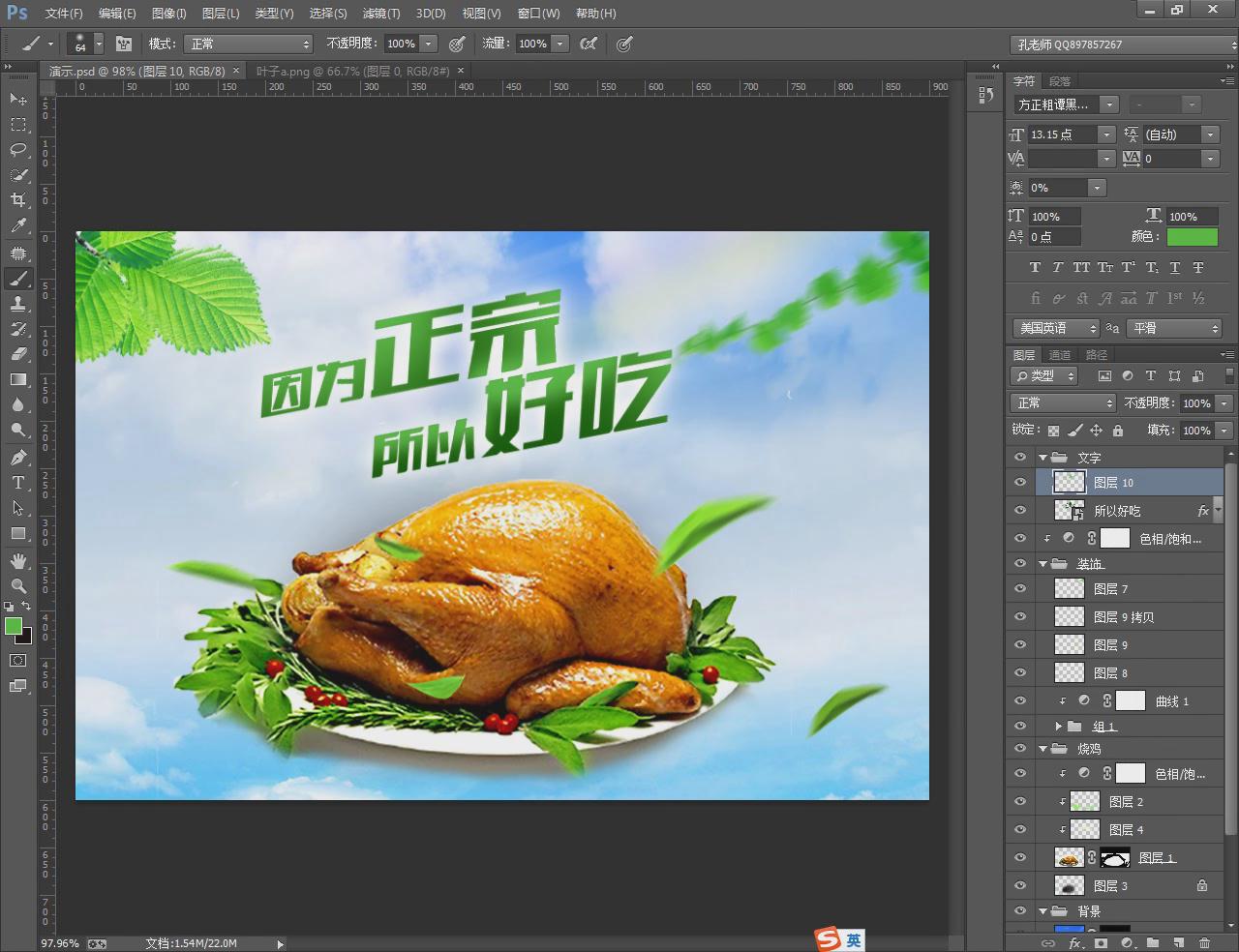Hide the 图层 1 chicken layer
The image size is (1239, 952).
[x=1019, y=857]
